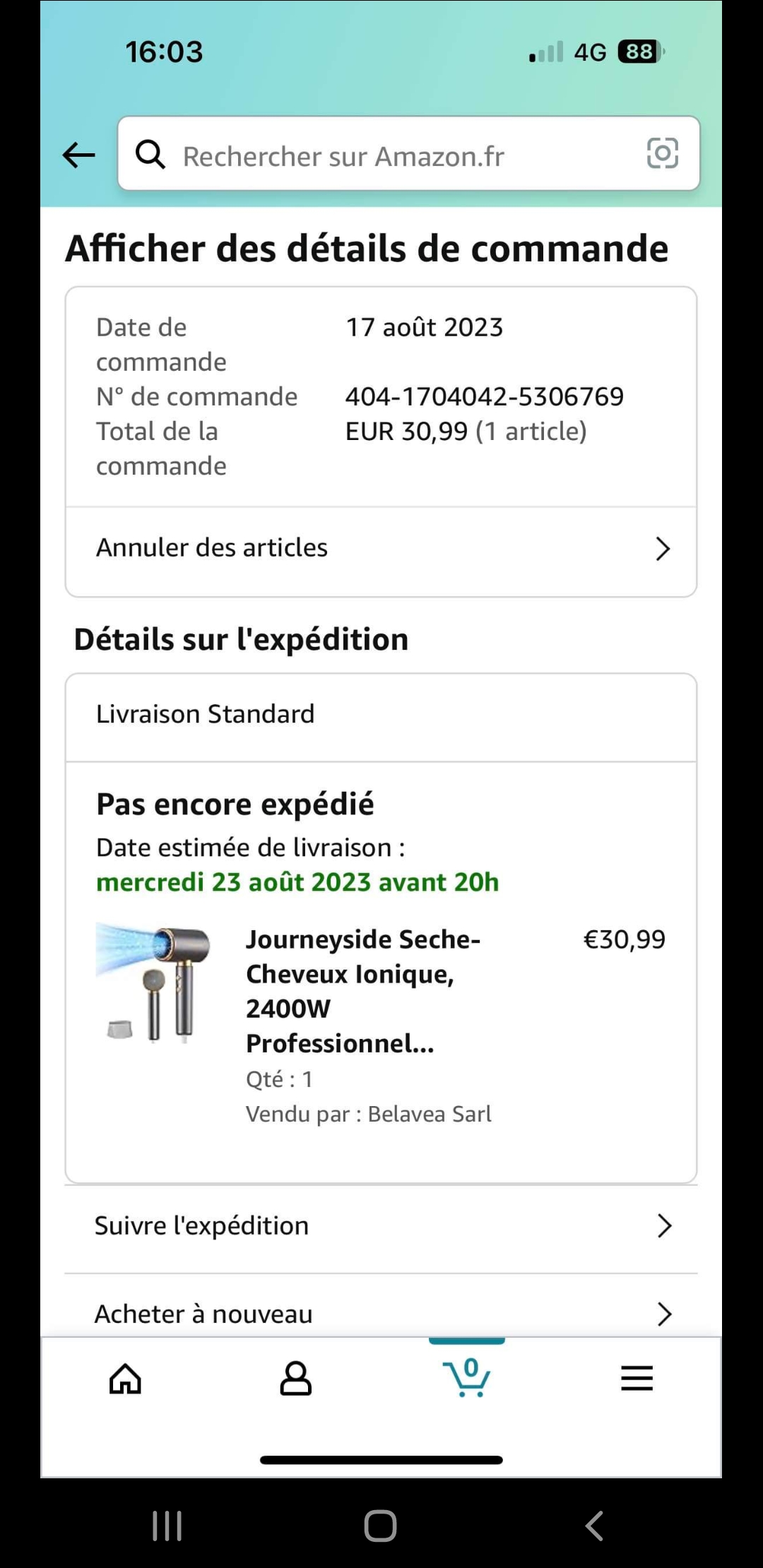Screen dimensions: 763x1568
Task: Select Suivre l'expédition option
Action: pos(202,1226)
